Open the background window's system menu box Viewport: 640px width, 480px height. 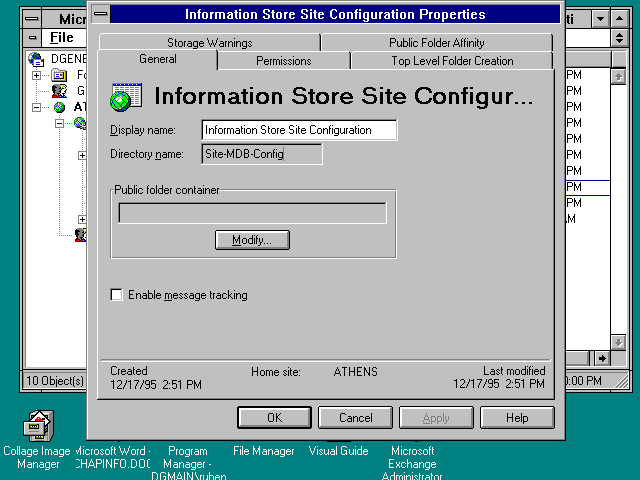pyautogui.click(x=32, y=19)
